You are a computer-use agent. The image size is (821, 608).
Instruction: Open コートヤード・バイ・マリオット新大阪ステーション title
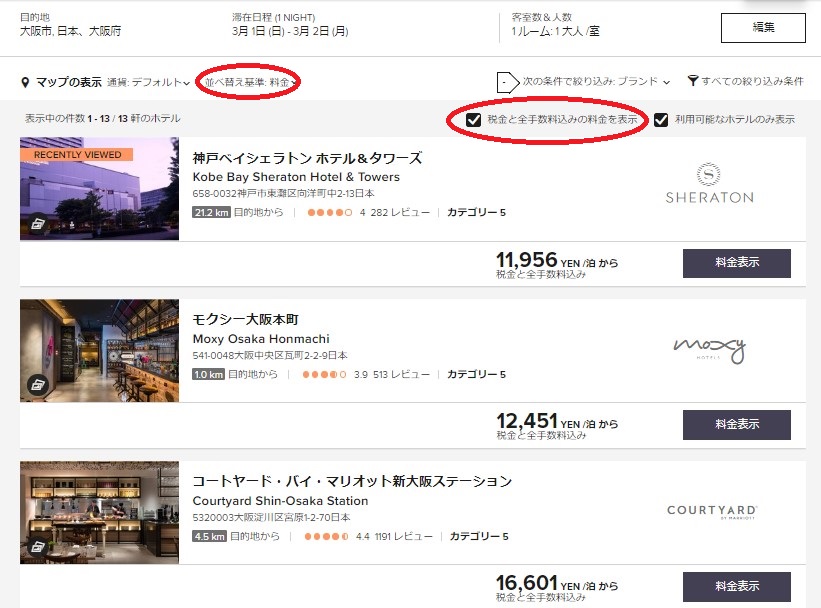[352, 481]
